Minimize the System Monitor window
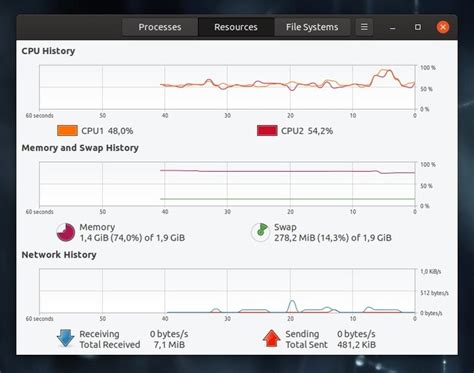 click(392, 27)
